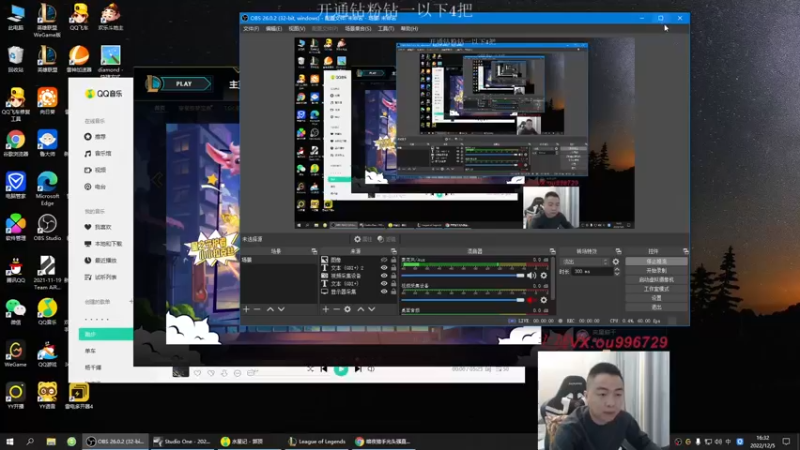
Task: Open 文件(F) menu in OBS
Action: click(251, 29)
